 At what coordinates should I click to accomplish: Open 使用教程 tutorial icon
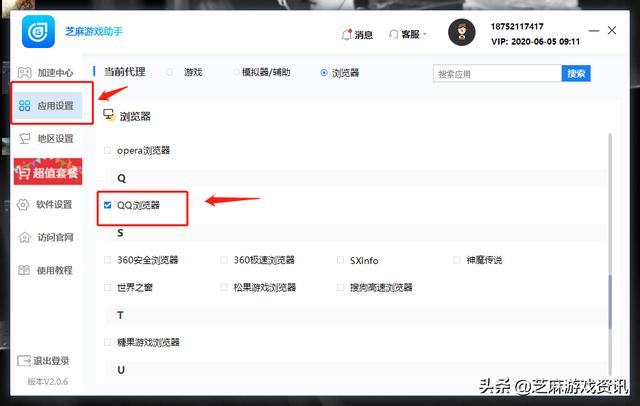(x=24, y=270)
